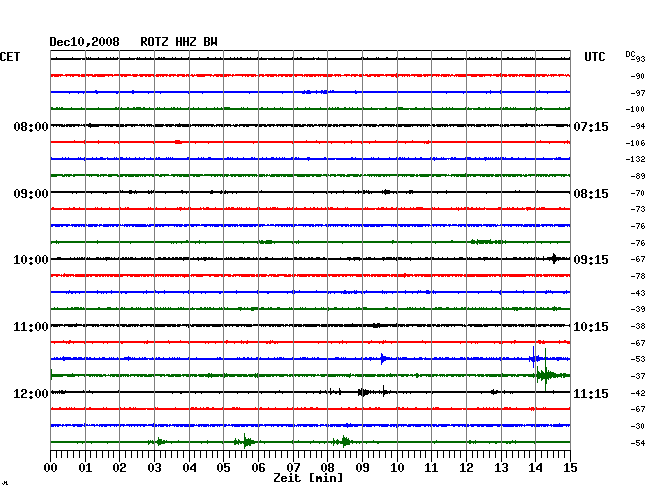Click the 10:15 UTC time label
The width and height of the screenshot is (650, 494).
point(591,327)
